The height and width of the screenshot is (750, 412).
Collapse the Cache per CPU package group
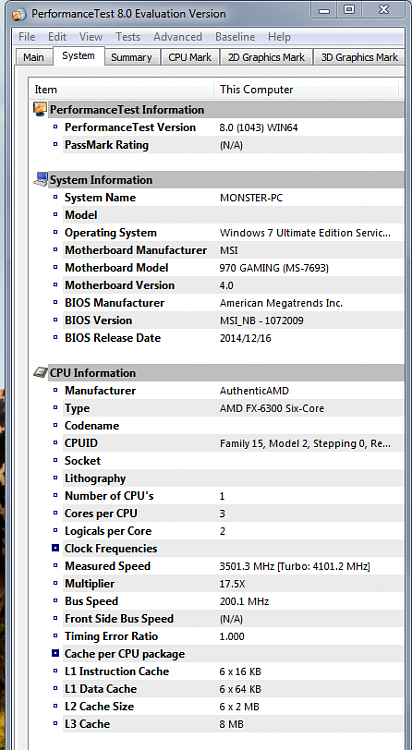click(x=56, y=654)
